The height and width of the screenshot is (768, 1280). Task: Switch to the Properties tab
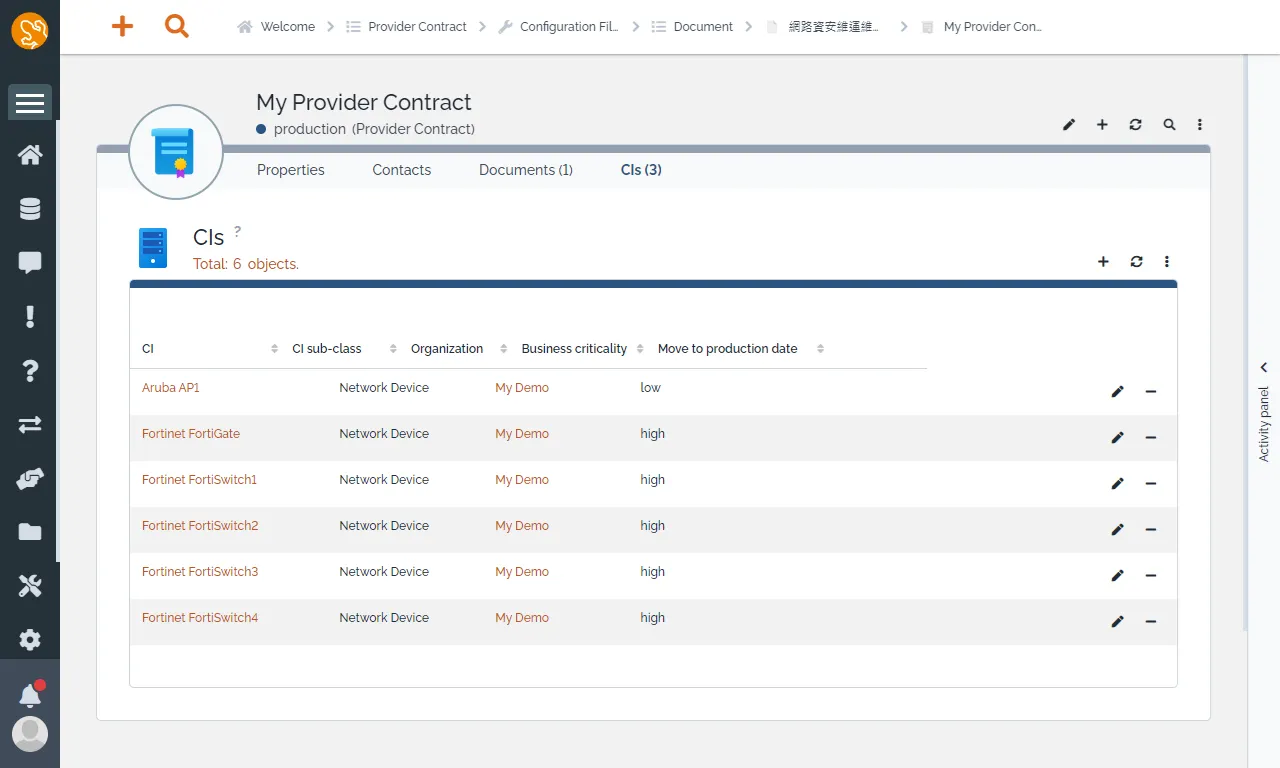pyautogui.click(x=291, y=170)
